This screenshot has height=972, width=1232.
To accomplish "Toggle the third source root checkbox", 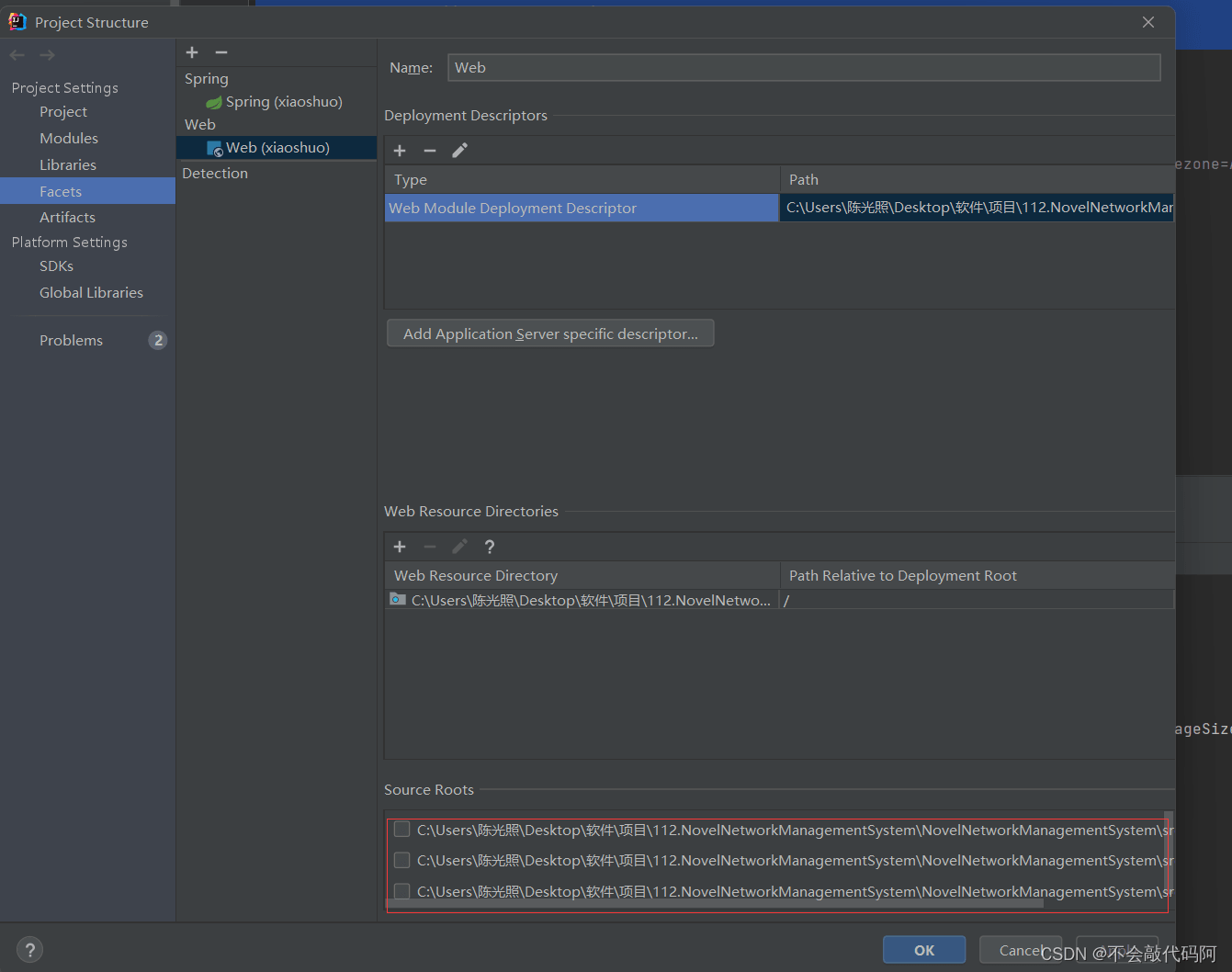I will (x=401, y=890).
